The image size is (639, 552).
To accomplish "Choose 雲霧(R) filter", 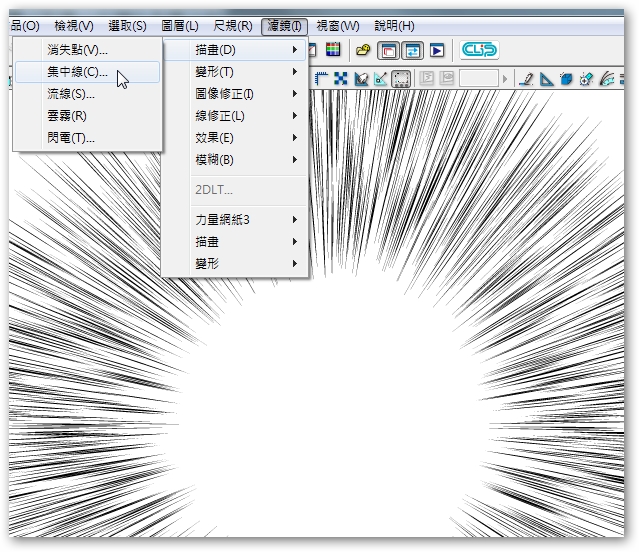I will tap(87, 116).
